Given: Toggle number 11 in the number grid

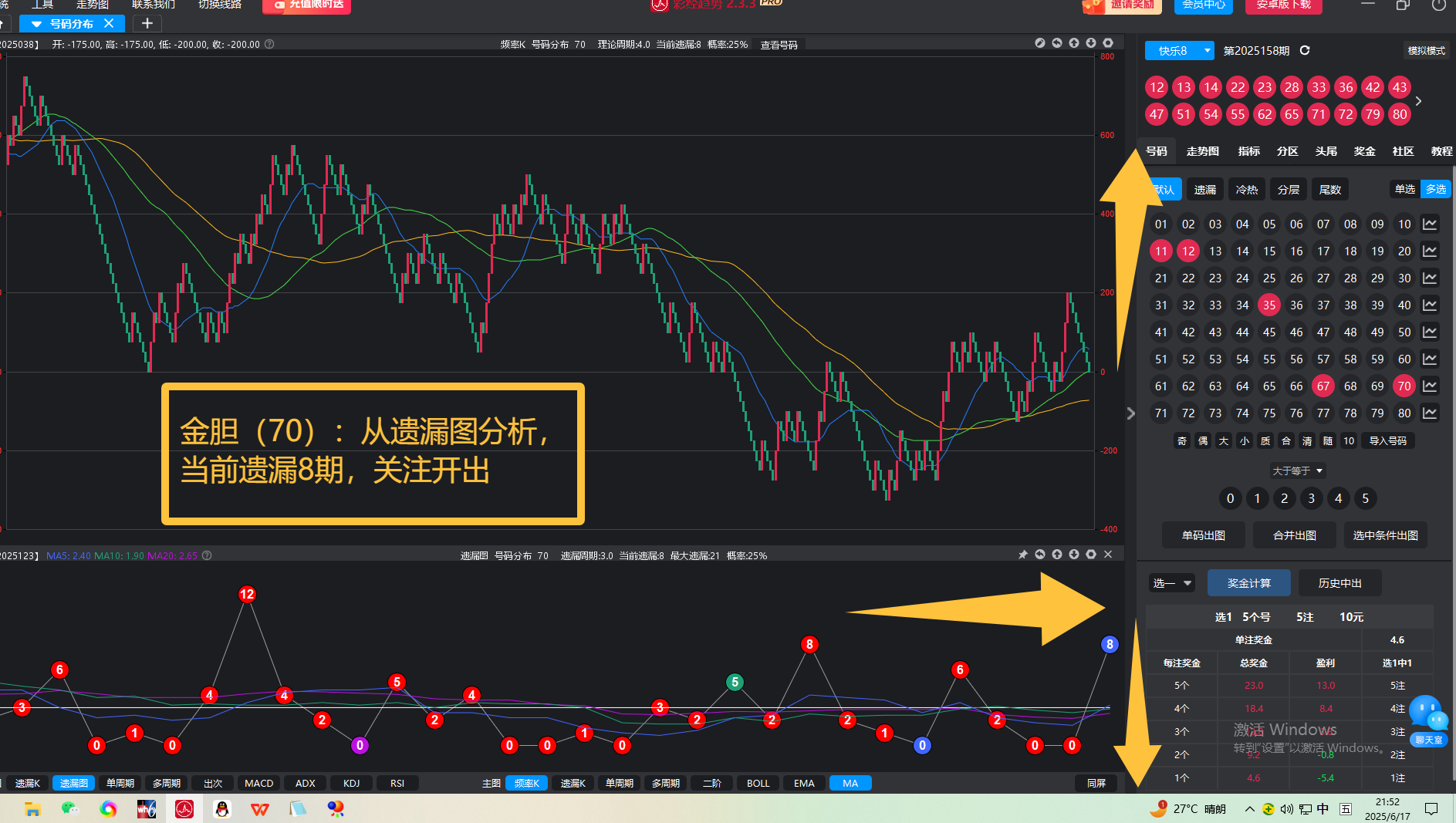Looking at the screenshot, I should [1161, 251].
